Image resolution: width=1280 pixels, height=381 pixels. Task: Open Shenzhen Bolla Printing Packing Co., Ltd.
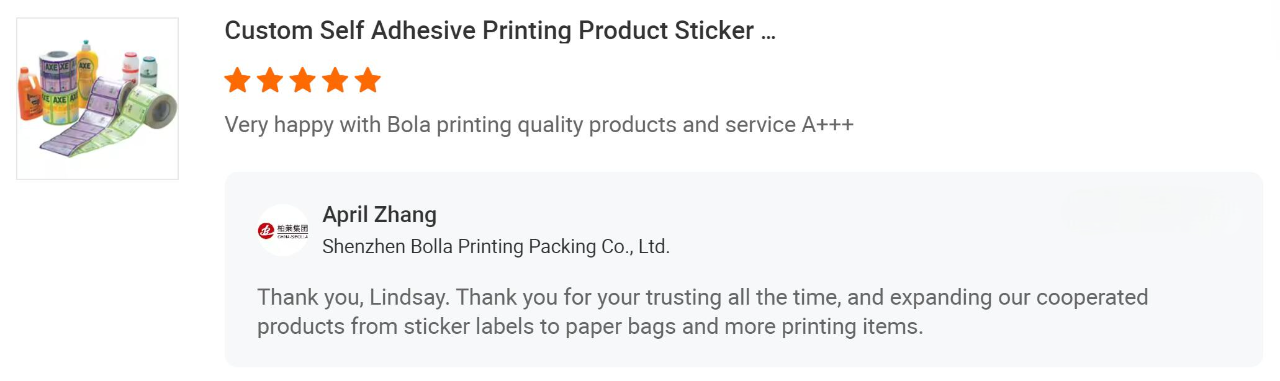(496, 247)
